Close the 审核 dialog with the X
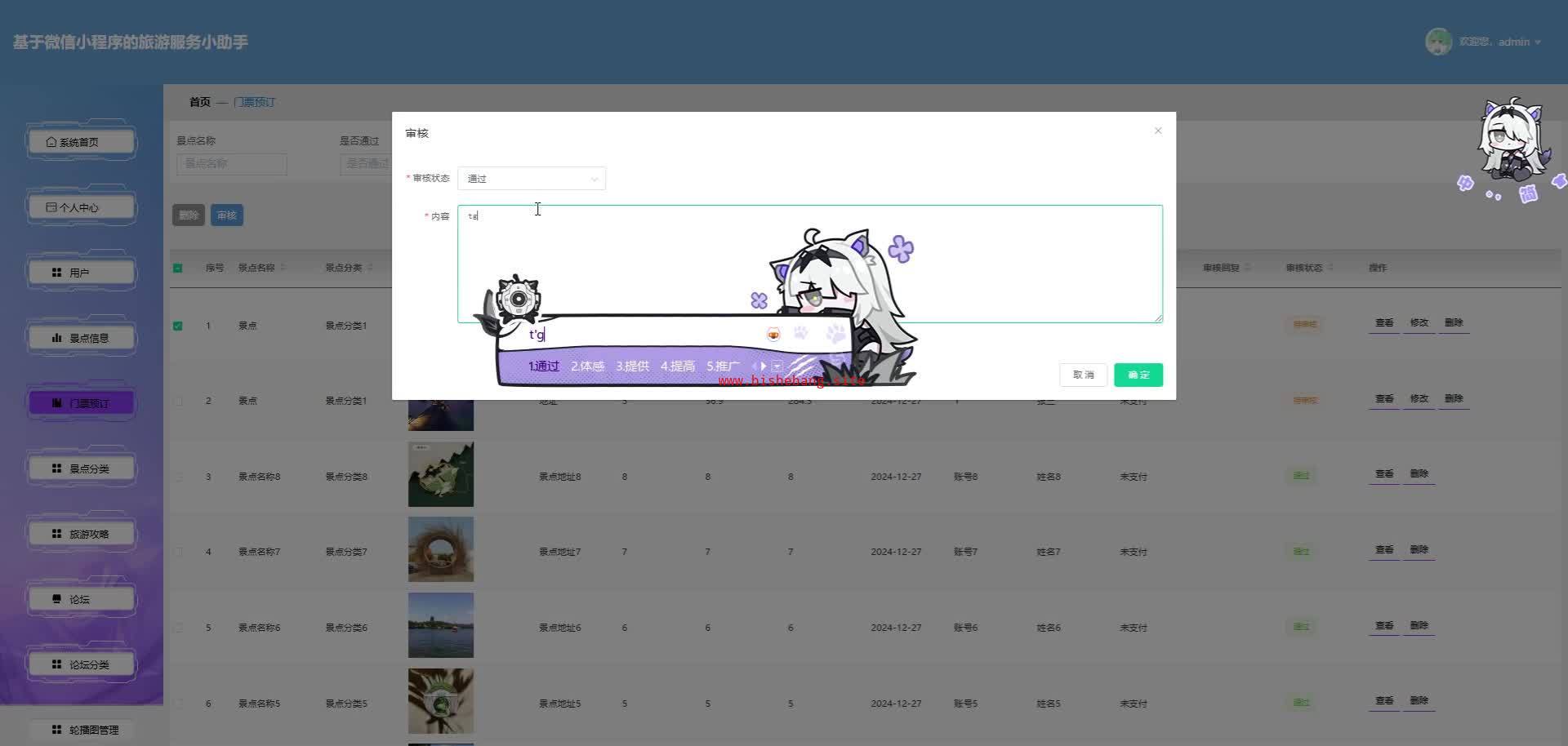The image size is (1568, 746). tap(1158, 131)
